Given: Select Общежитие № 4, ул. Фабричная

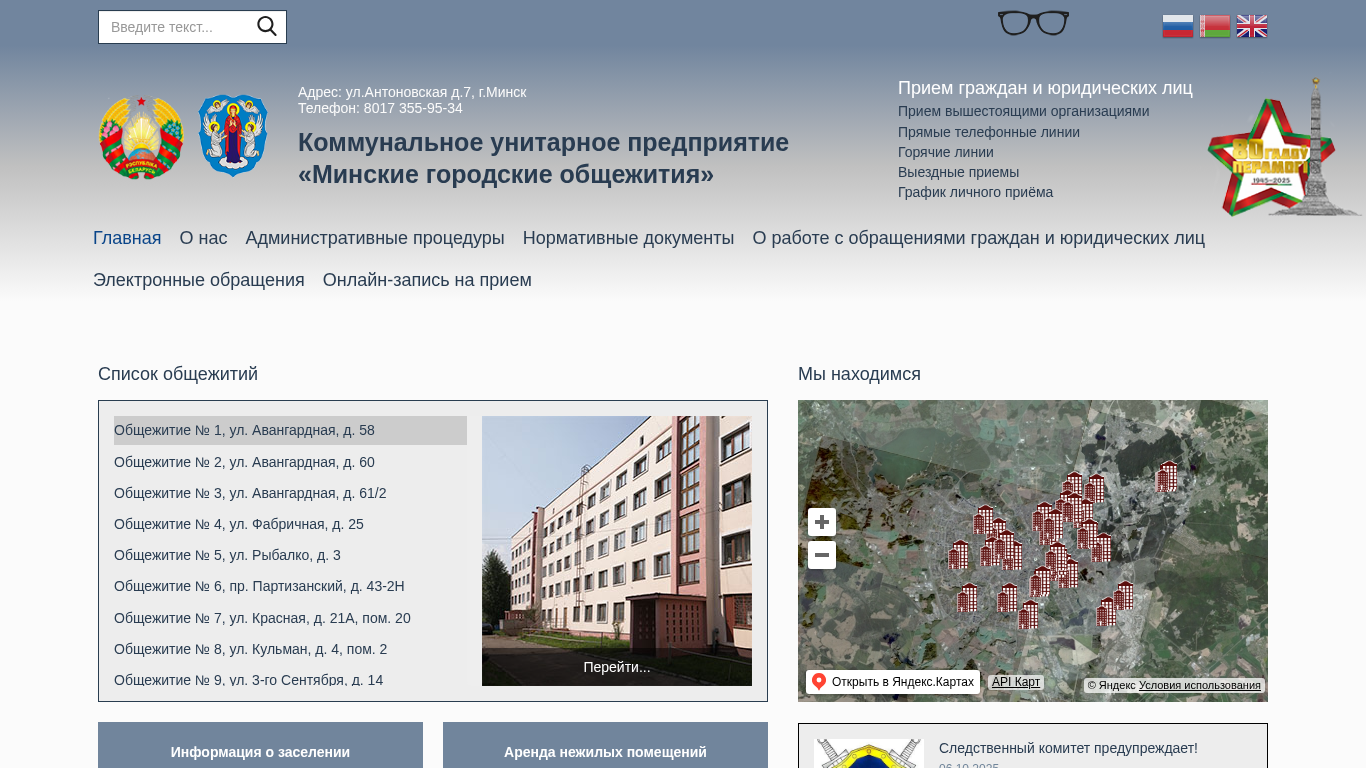Looking at the screenshot, I should pyautogui.click(x=239, y=524).
